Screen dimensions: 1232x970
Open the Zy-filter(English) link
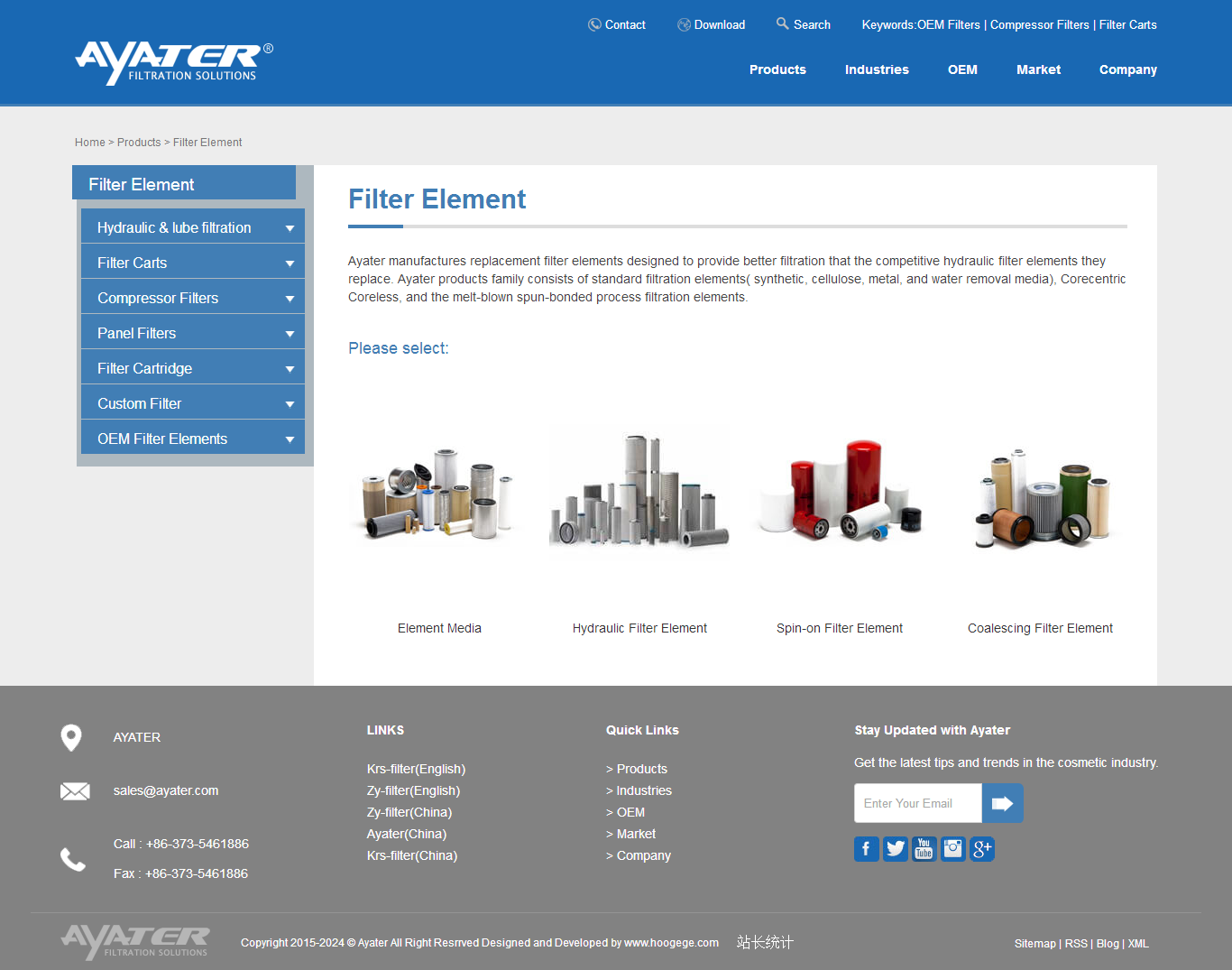coord(413,790)
